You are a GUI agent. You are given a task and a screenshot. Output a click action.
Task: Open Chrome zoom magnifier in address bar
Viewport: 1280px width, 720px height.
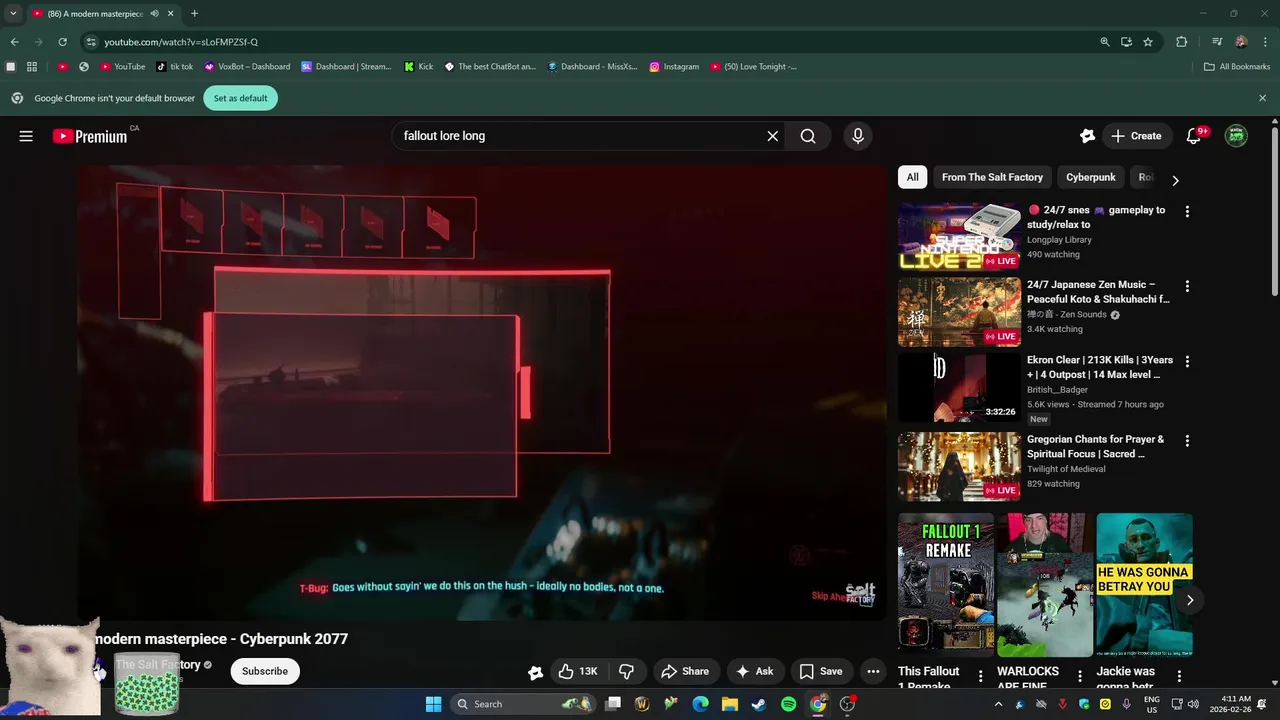pyautogui.click(x=1104, y=42)
